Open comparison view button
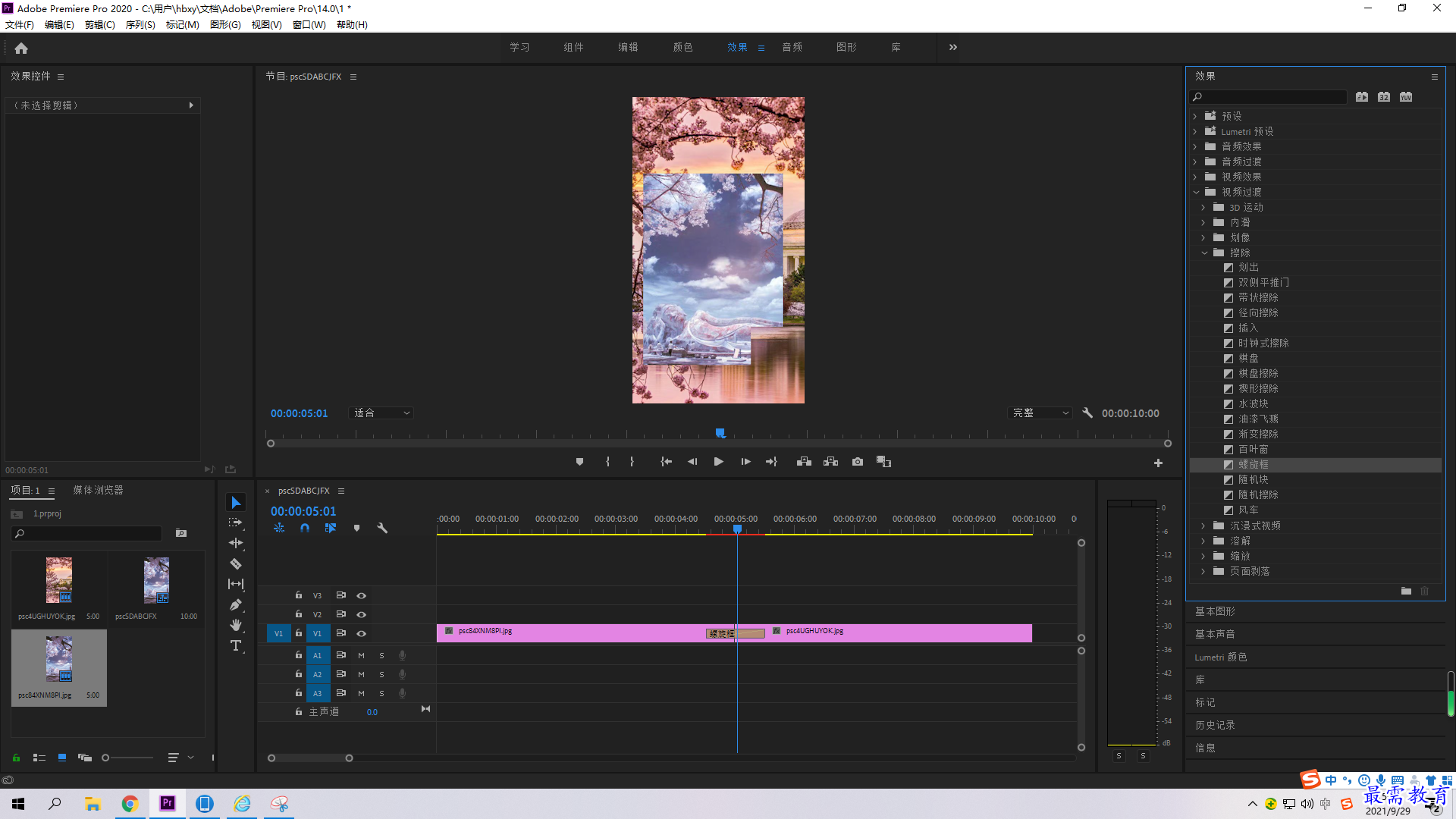This screenshot has width=1456, height=819. (884, 462)
